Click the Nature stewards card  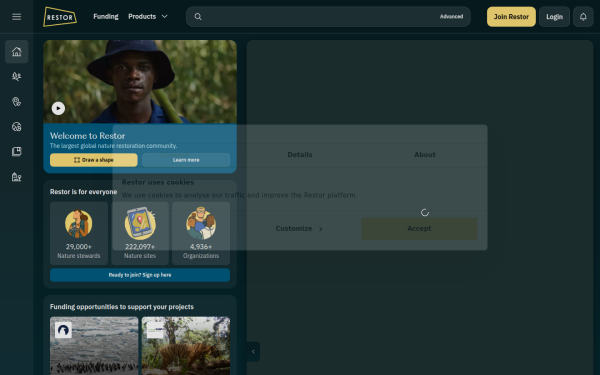click(x=79, y=233)
